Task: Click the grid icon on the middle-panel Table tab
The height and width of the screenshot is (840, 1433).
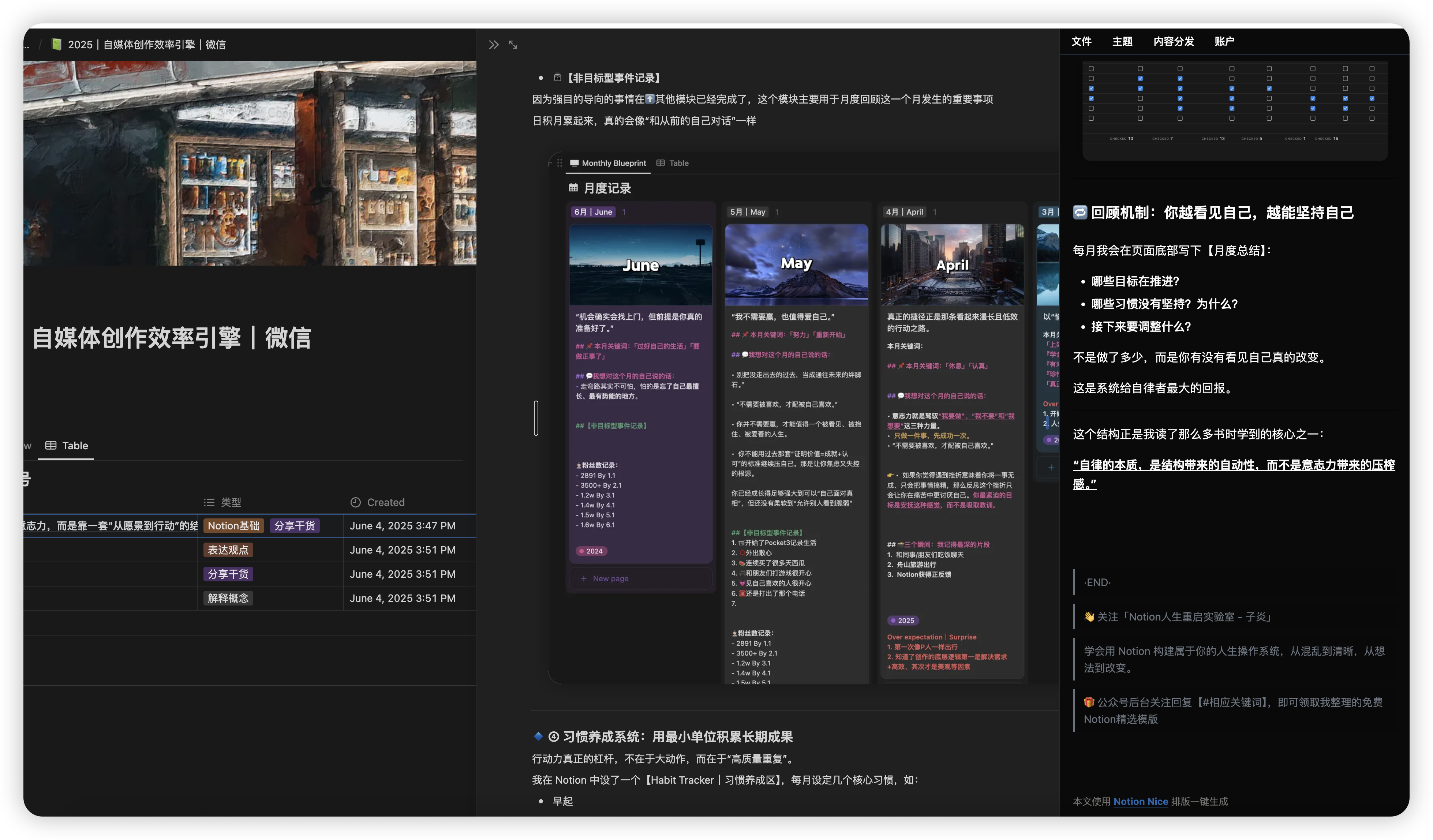Action: (x=660, y=163)
